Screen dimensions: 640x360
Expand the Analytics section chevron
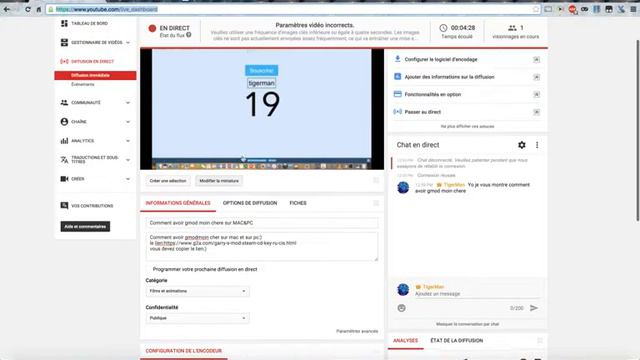pos(128,141)
